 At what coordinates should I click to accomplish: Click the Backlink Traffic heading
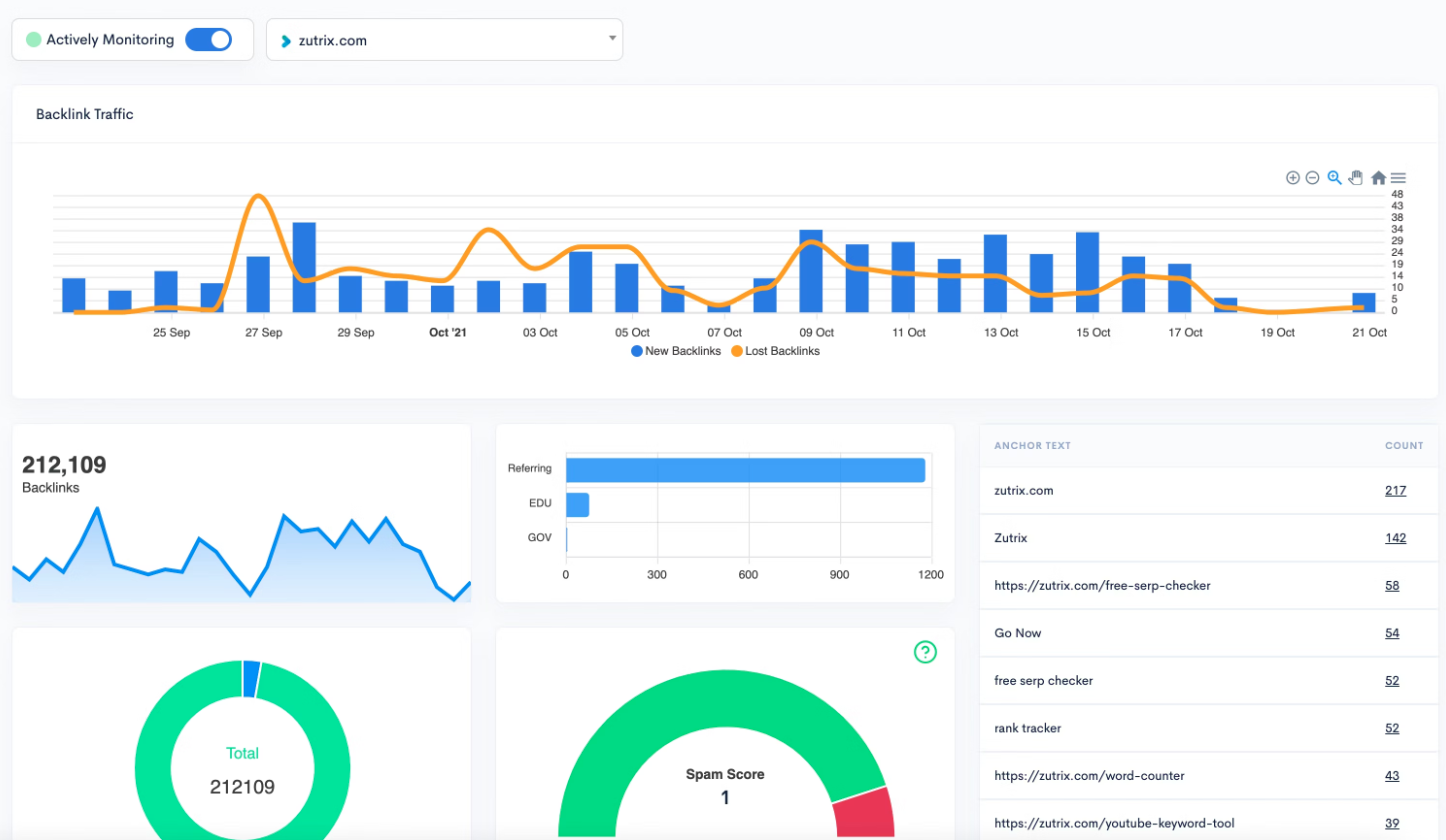click(85, 114)
